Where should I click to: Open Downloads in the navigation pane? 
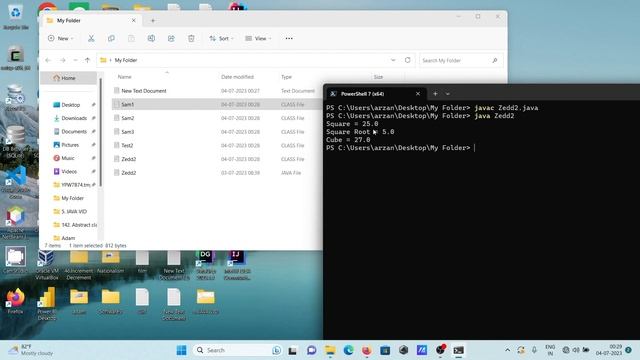(x=74, y=118)
